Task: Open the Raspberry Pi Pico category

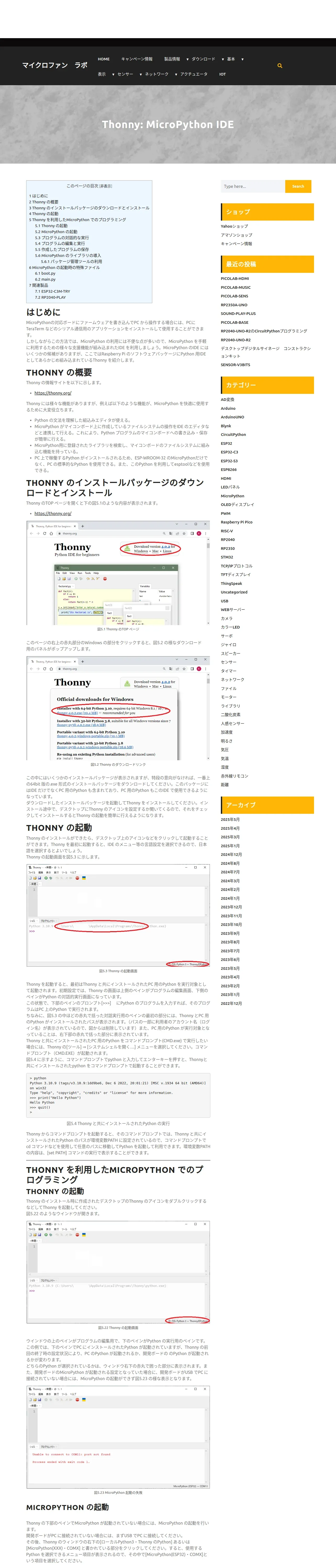Action: (237, 522)
